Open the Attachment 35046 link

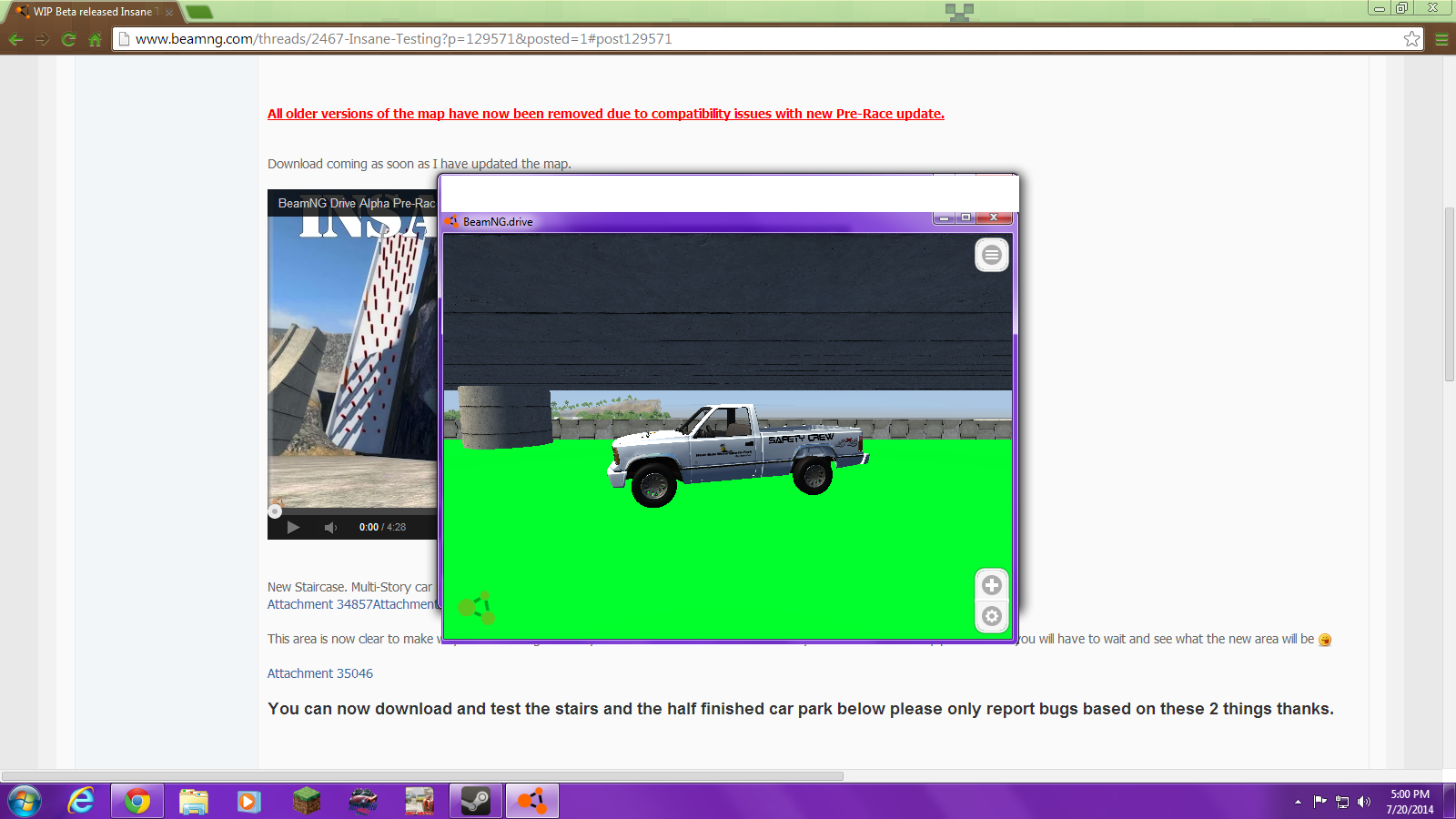(x=320, y=673)
